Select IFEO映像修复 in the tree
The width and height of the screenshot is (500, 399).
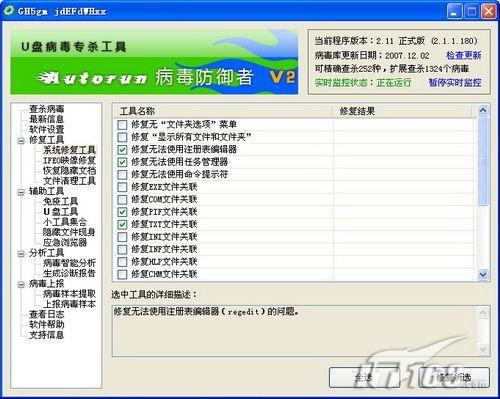pyautogui.click(x=69, y=160)
